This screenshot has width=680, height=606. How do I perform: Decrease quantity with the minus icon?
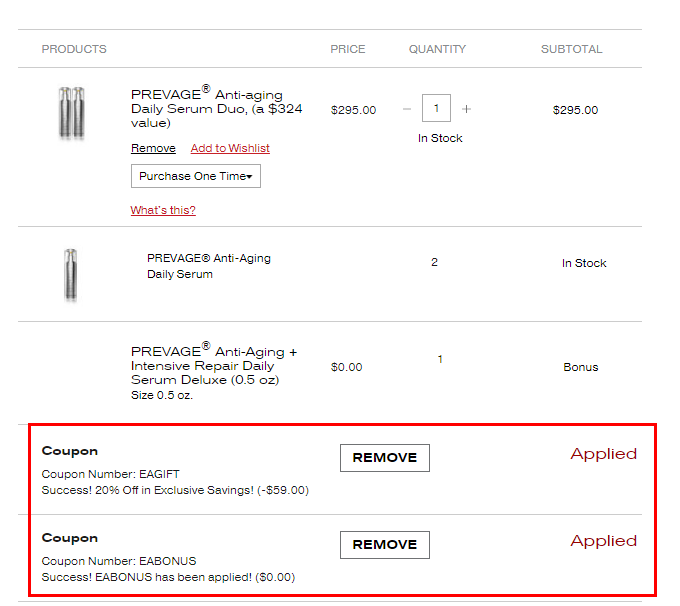click(406, 109)
